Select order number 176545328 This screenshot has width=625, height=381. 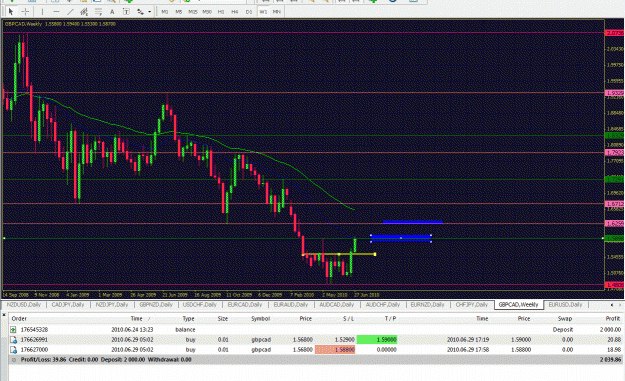click(x=34, y=330)
